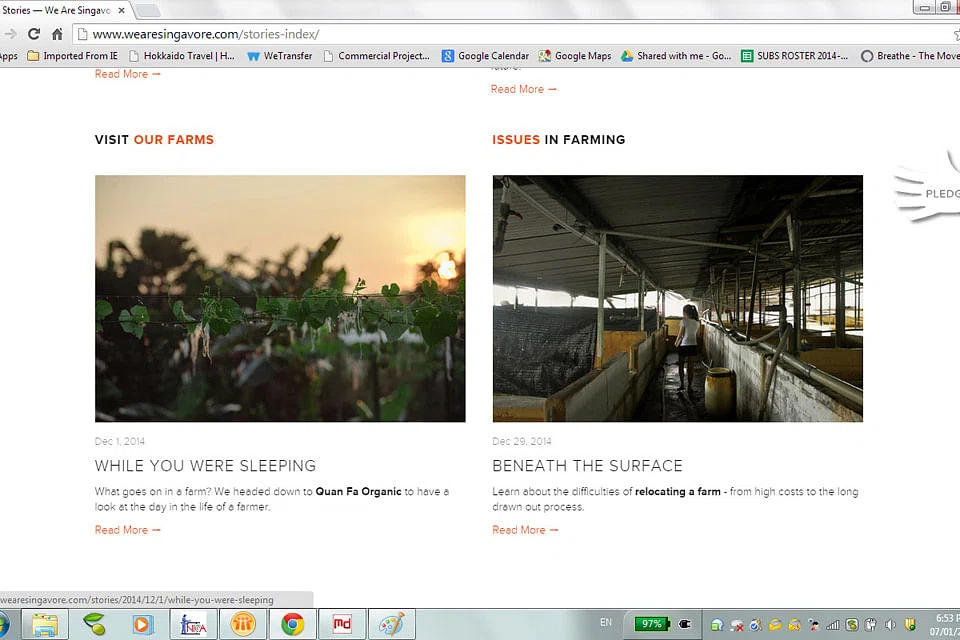Click the EN language indicator in taskbar
960x640 pixels.
[x=606, y=622]
